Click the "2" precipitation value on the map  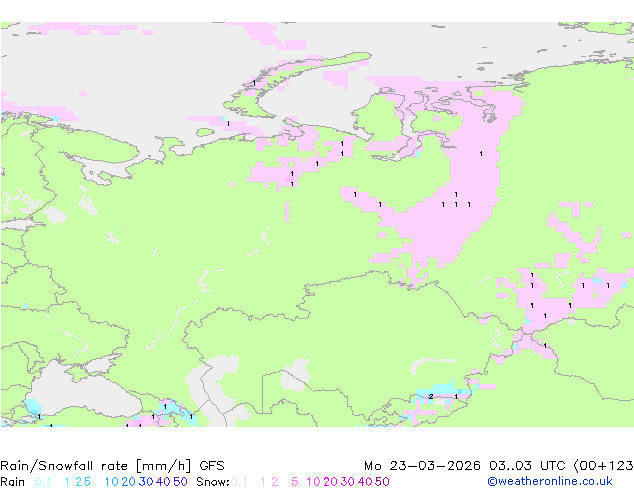(431, 397)
